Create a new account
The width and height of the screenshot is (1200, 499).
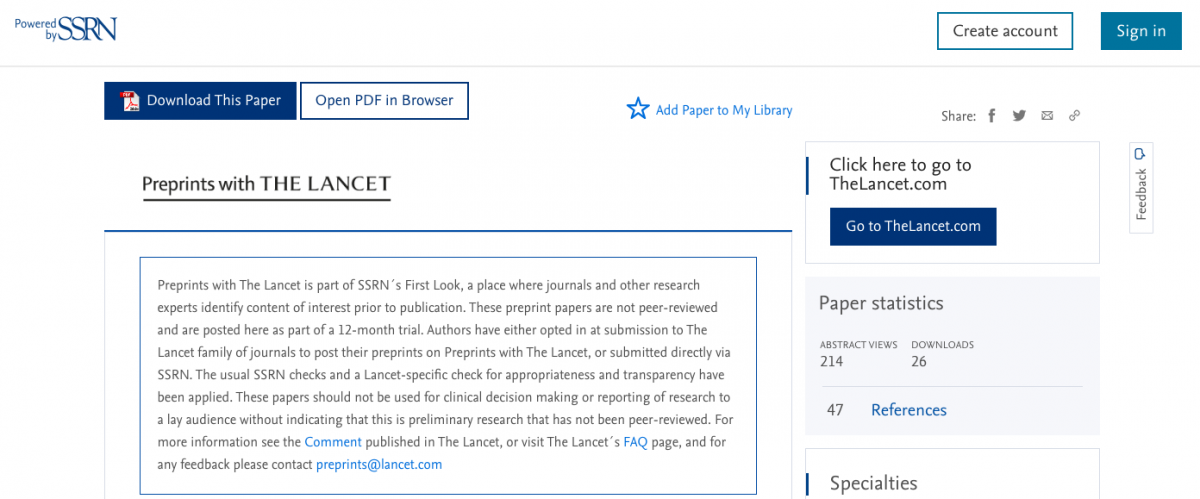(x=1005, y=31)
